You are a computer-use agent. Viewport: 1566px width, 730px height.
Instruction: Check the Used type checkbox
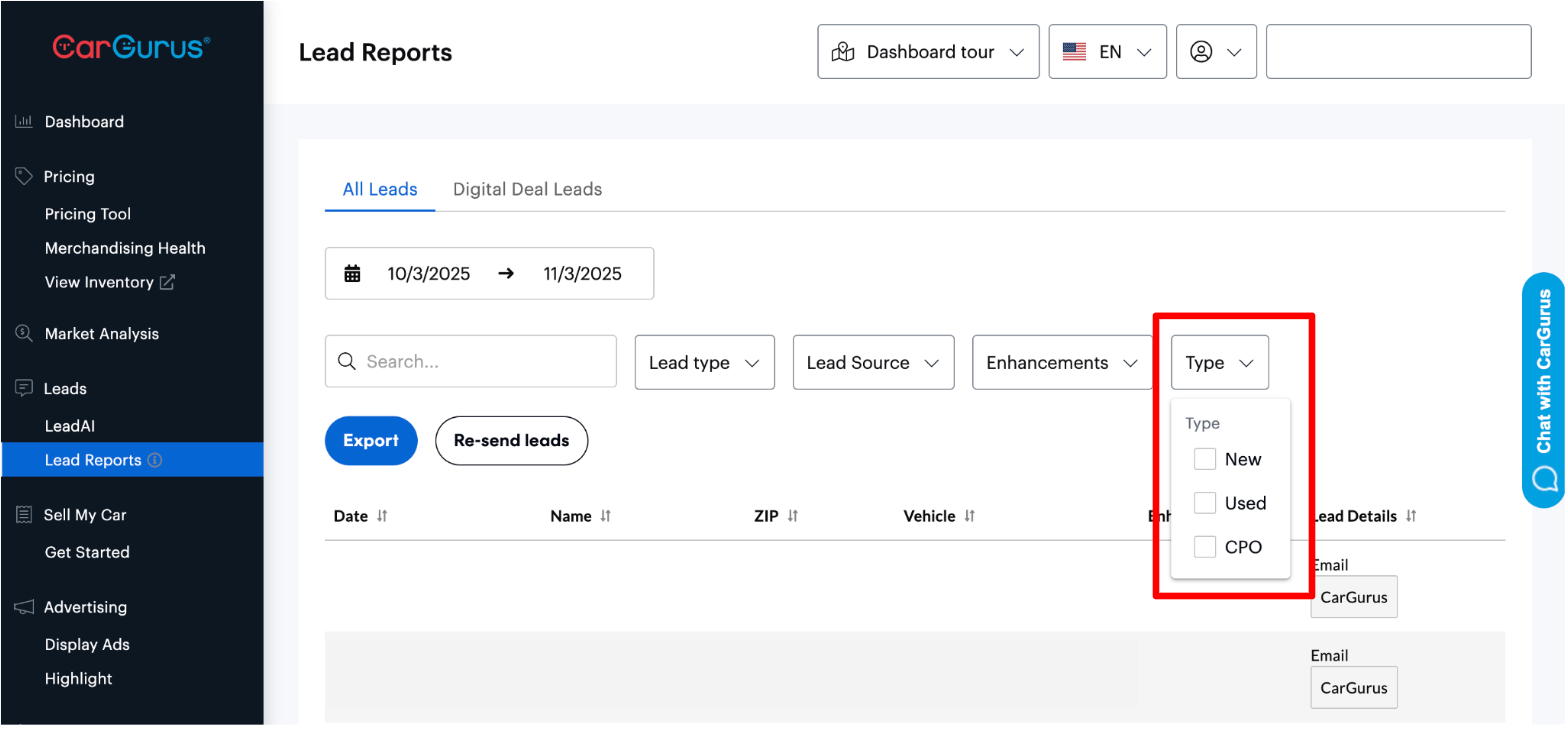(1205, 503)
